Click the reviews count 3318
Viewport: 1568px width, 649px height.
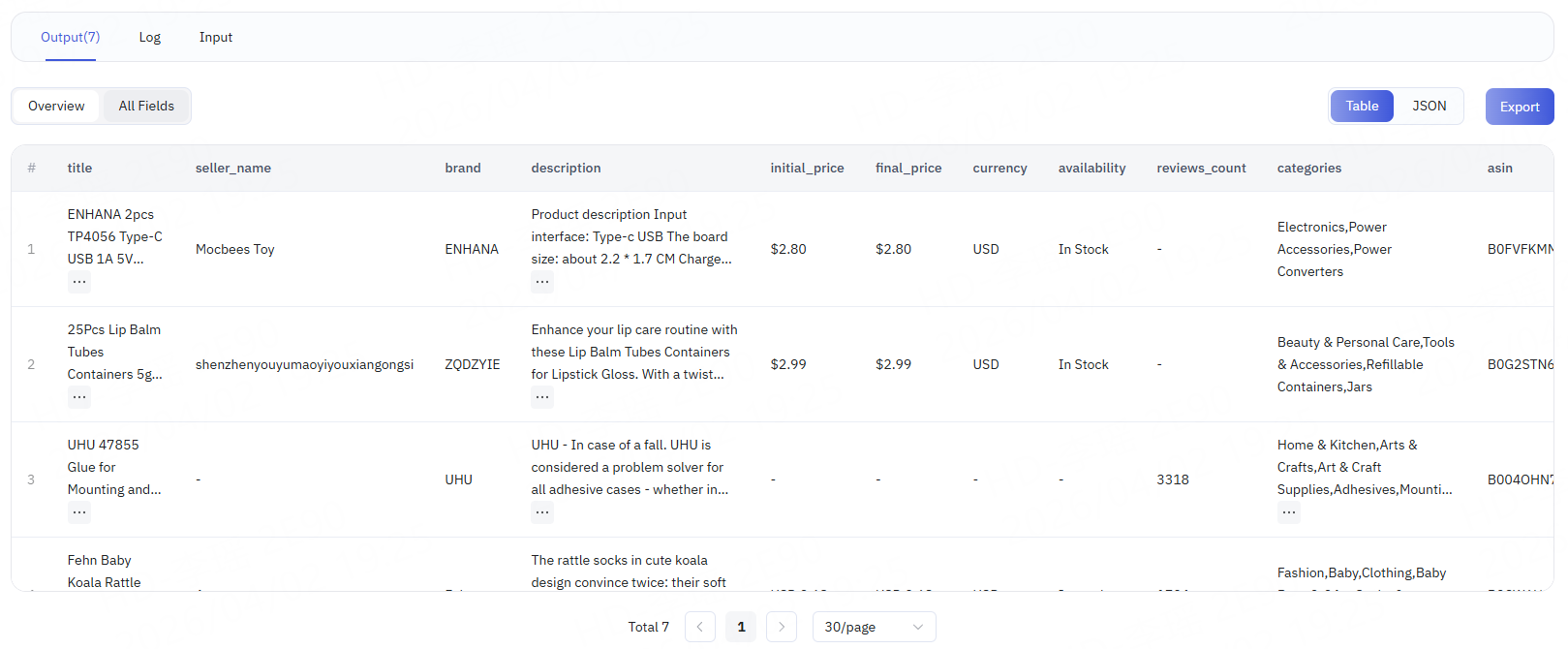[x=1173, y=479]
